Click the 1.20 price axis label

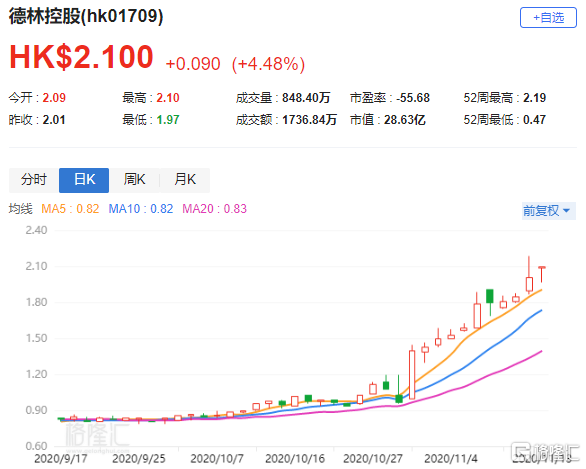pos(36,374)
